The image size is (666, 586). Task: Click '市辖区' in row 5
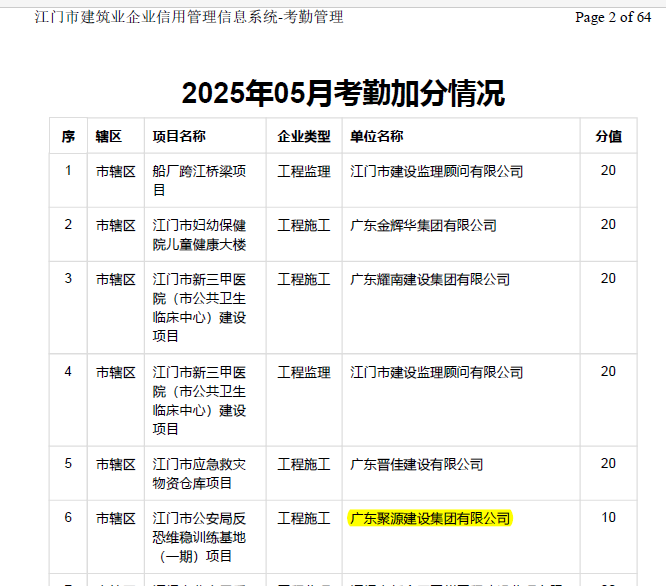(116, 465)
